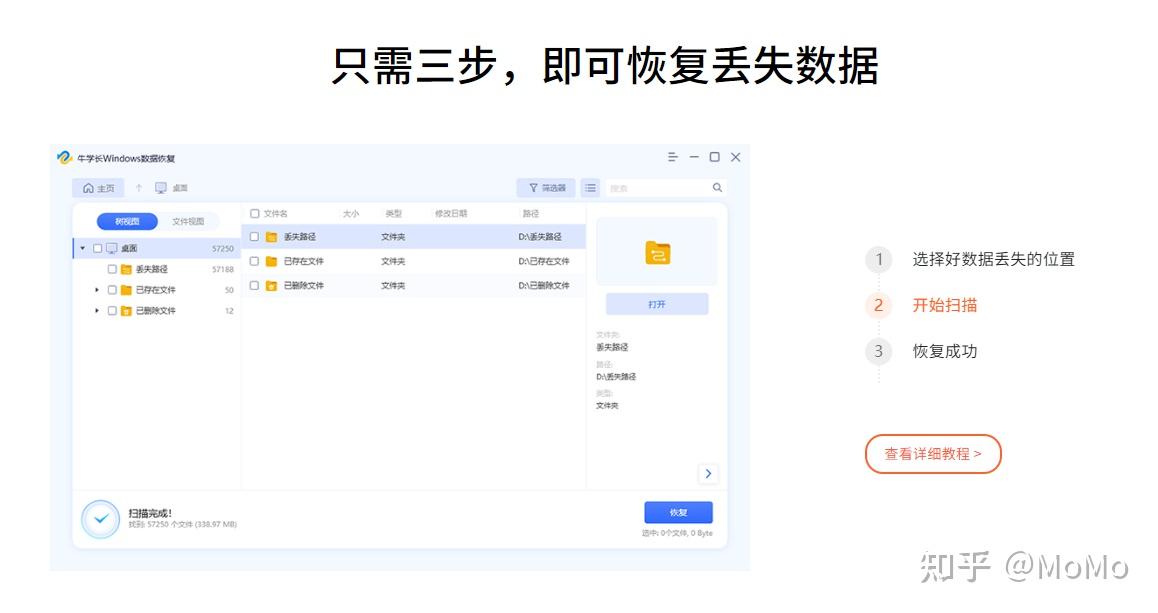The height and width of the screenshot is (613, 1158).
Task: Check the 丢失路径 row checkbox in file list
Action: click(254, 237)
